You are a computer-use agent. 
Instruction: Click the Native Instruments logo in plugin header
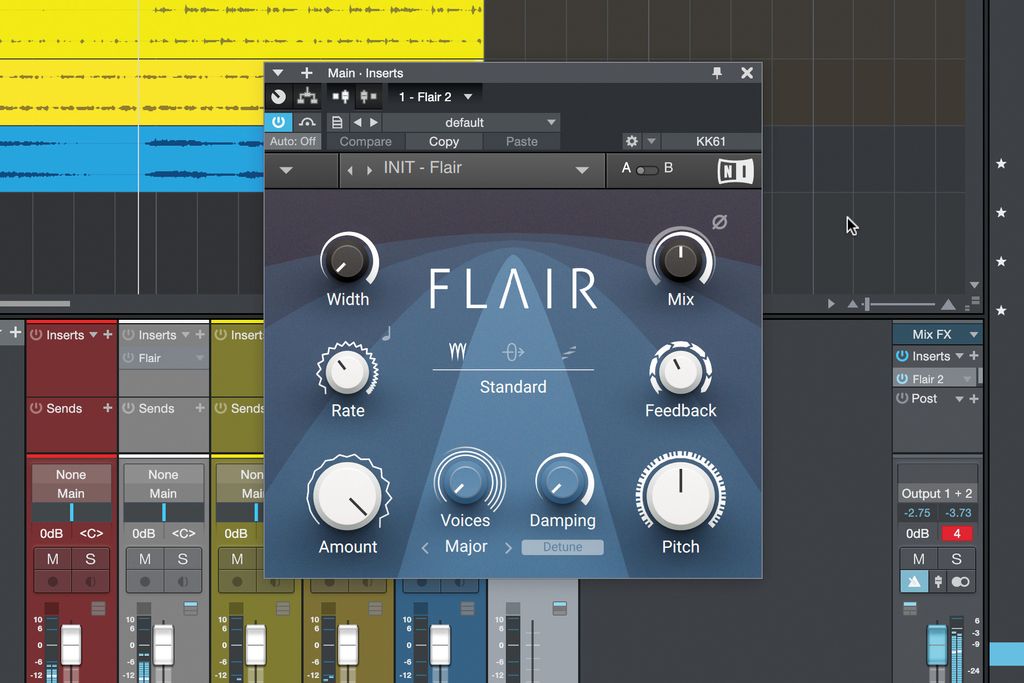(x=735, y=171)
